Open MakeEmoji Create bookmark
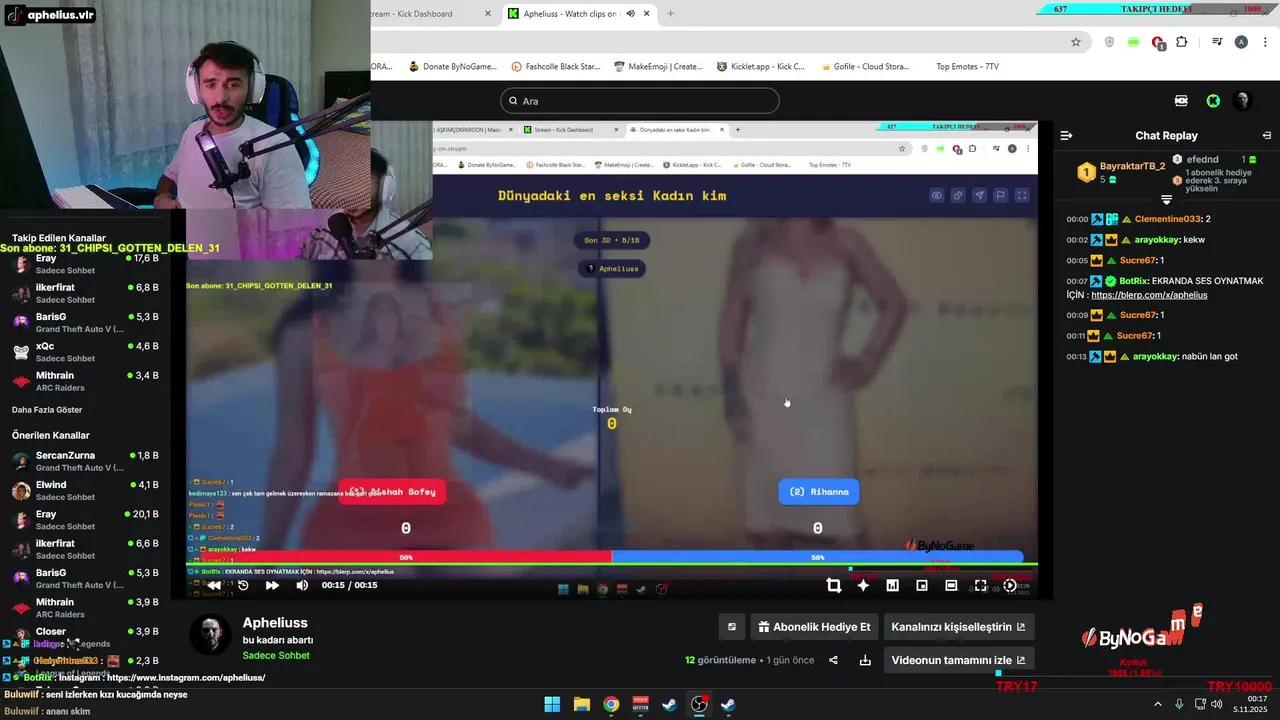 pyautogui.click(x=658, y=67)
